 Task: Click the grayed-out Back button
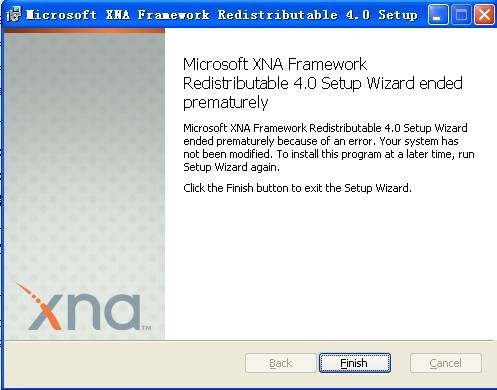coord(280,363)
